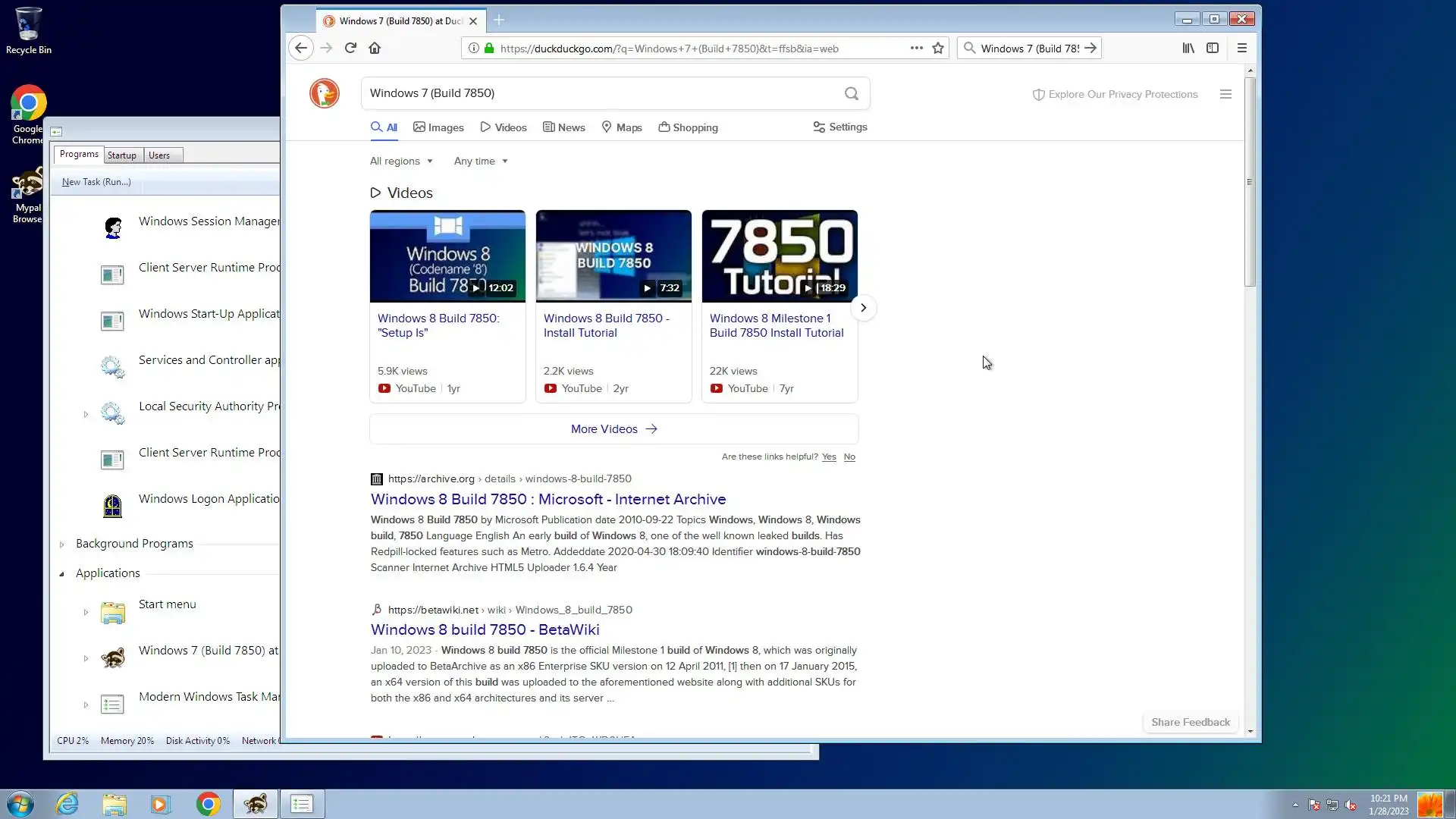Click the DuckDuckGo search magnifier icon
1456x819 pixels.
point(852,93)
